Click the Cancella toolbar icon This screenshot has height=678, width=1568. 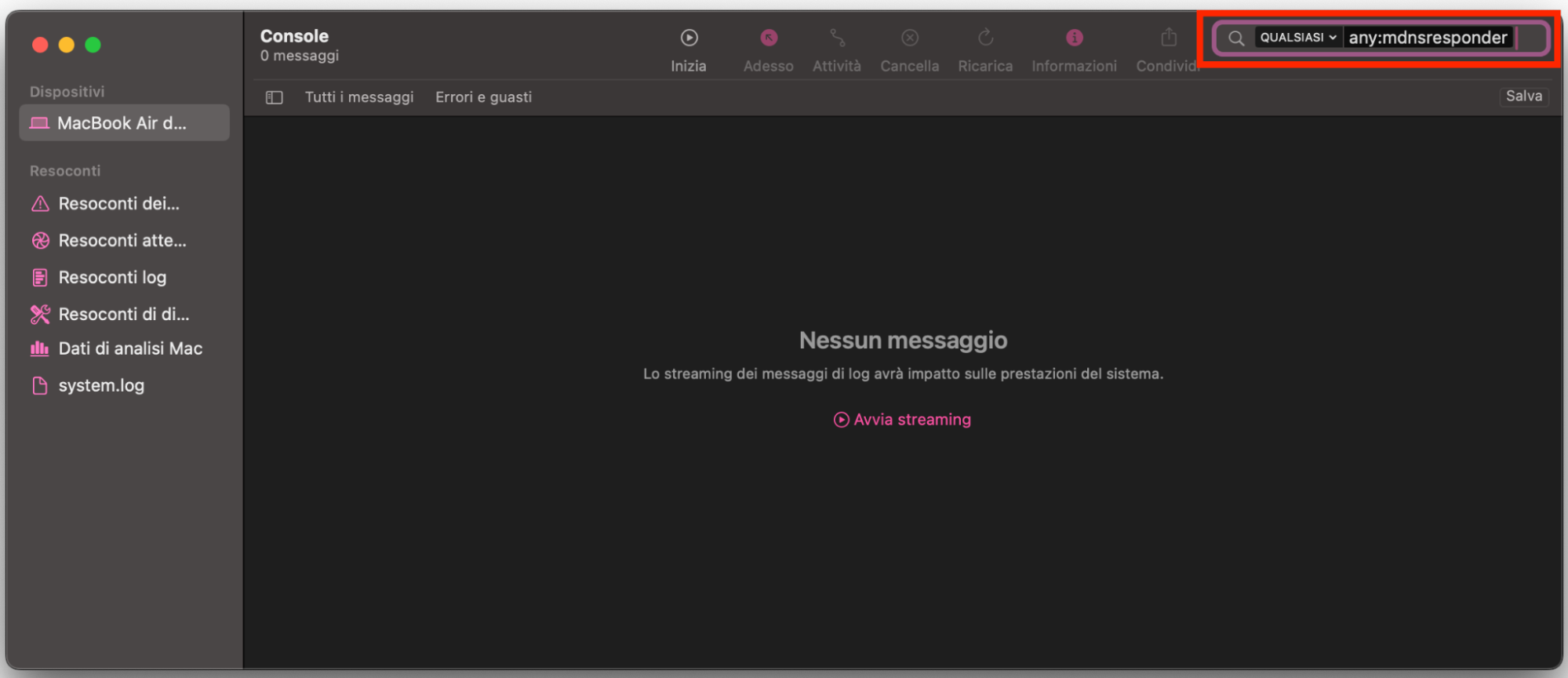(x=910, y=38)
